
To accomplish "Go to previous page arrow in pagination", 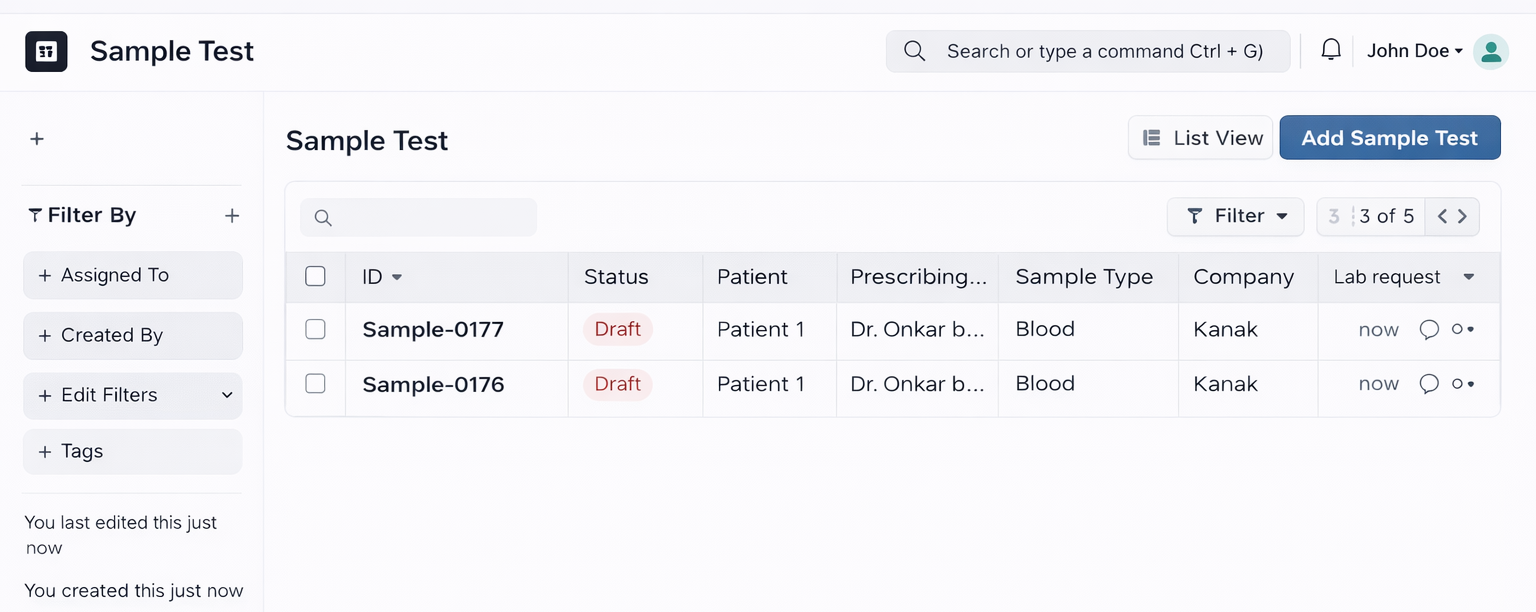I will [x=1443, y=216].
